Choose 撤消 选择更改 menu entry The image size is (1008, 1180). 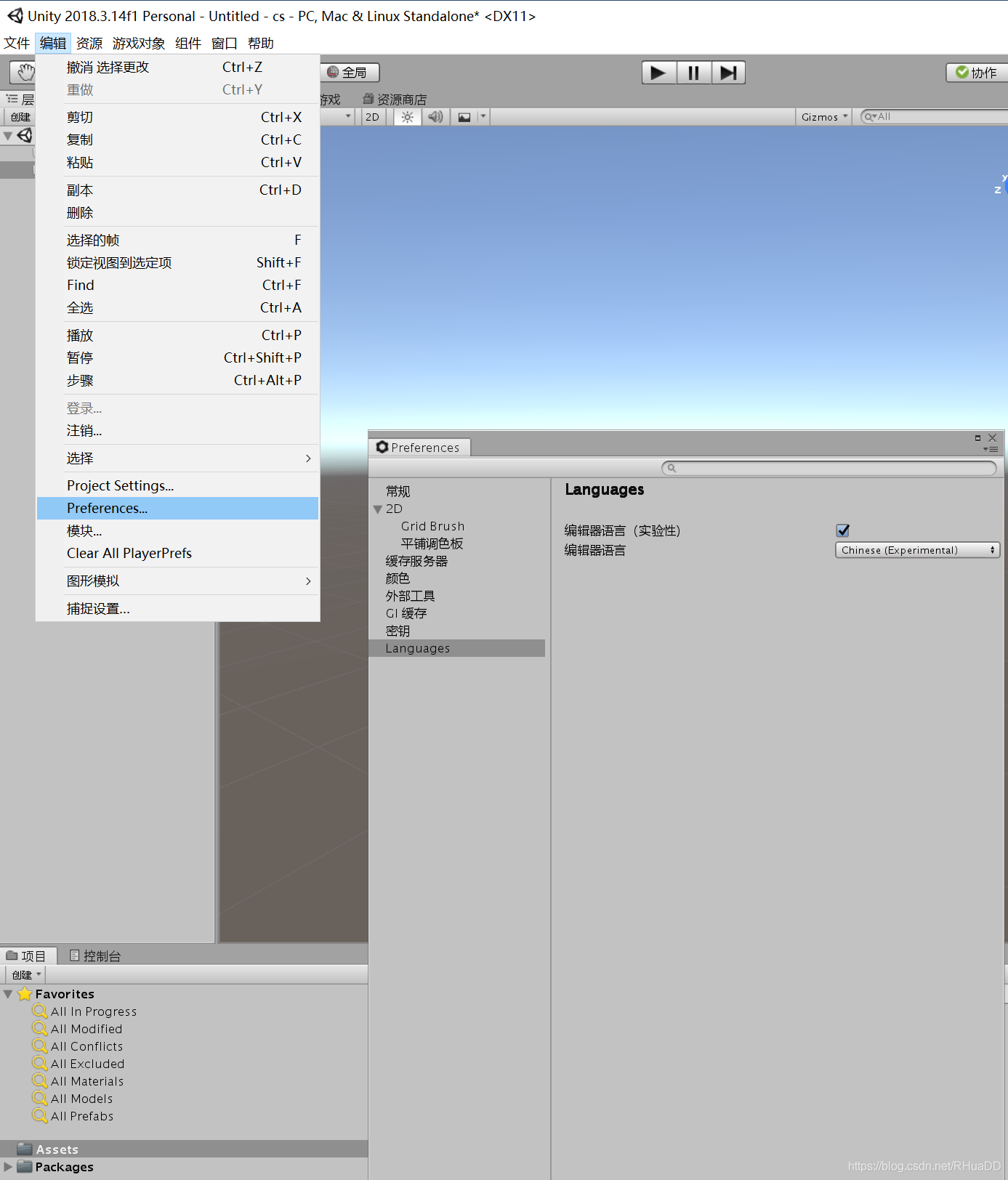tap(177, 68)
